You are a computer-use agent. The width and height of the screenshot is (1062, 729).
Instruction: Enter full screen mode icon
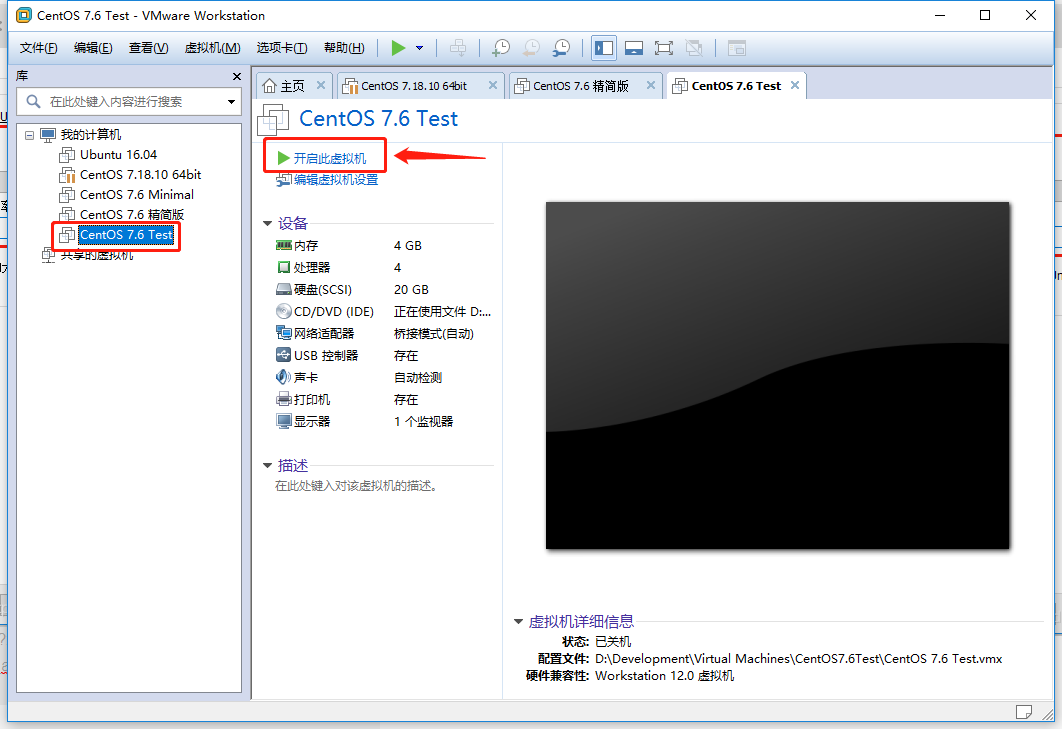(x=664, y=48)
